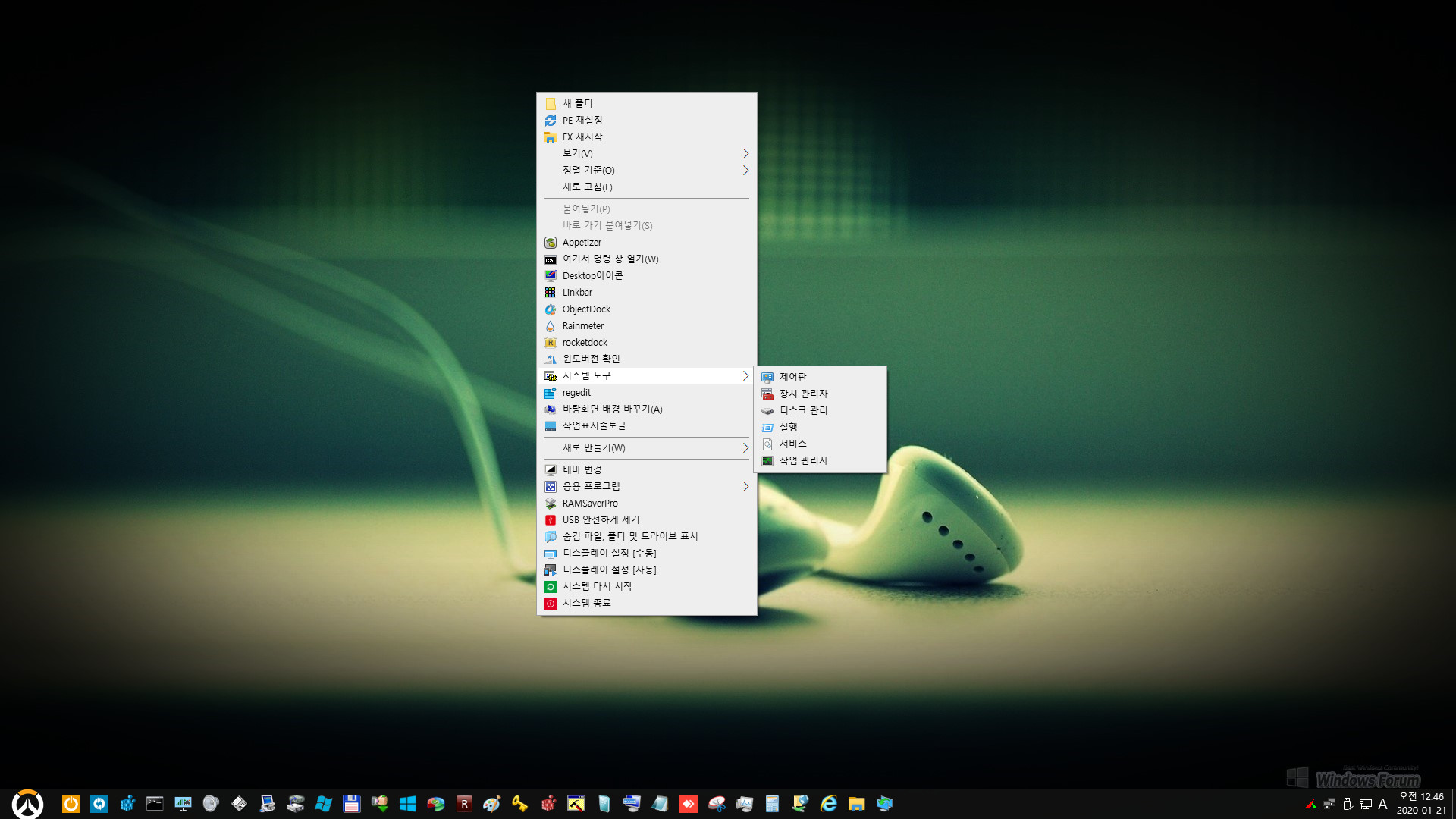Expand 정렬 기준(O) submenu
This screenshot has width=1456, height=819.
[646, 170]
